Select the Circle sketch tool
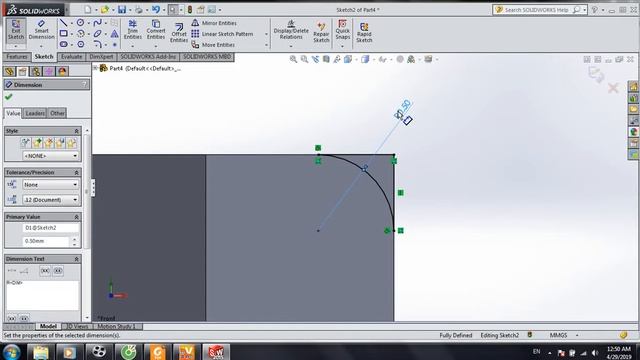This screenshot has height=360, width=640. click(80, 23)
